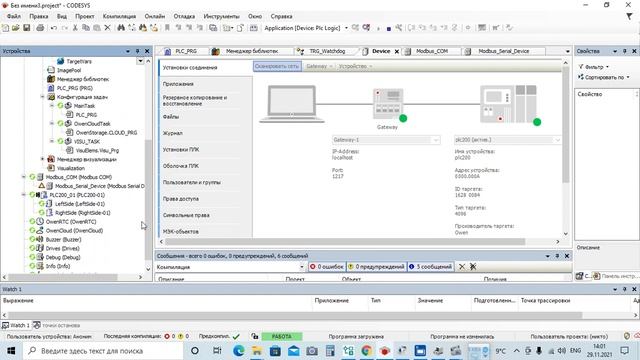This screenshot has height=360, width=640.
Task: Toggle the 0 errors filter button
Action: (327, 267)
